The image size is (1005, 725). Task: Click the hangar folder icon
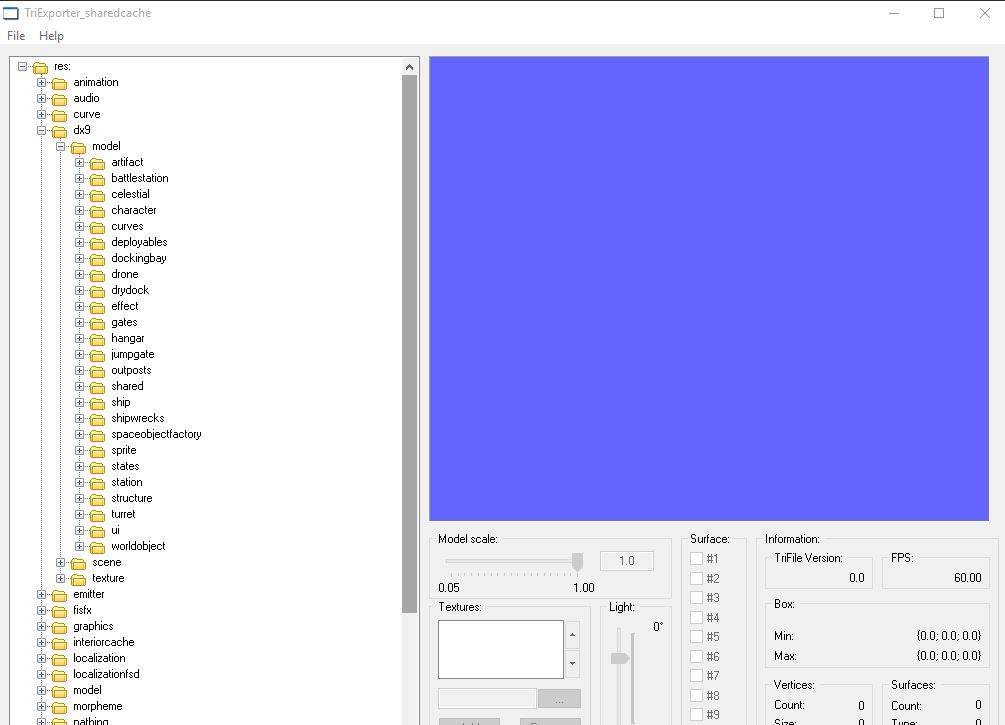pyautogui.click(x=97, y=339)
